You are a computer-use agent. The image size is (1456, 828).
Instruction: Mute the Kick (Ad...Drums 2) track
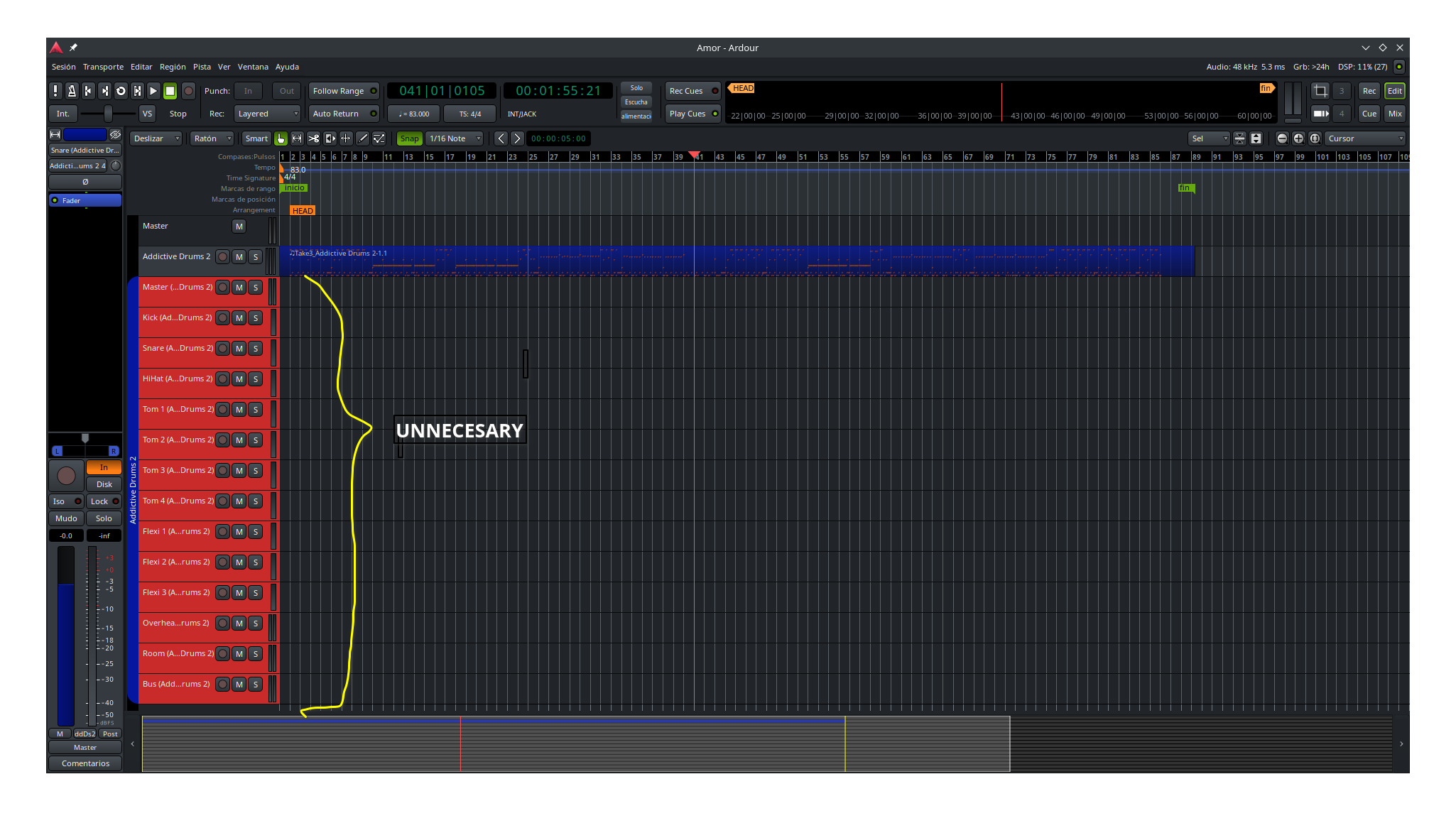pyautogui.click(x=239, y=318)
